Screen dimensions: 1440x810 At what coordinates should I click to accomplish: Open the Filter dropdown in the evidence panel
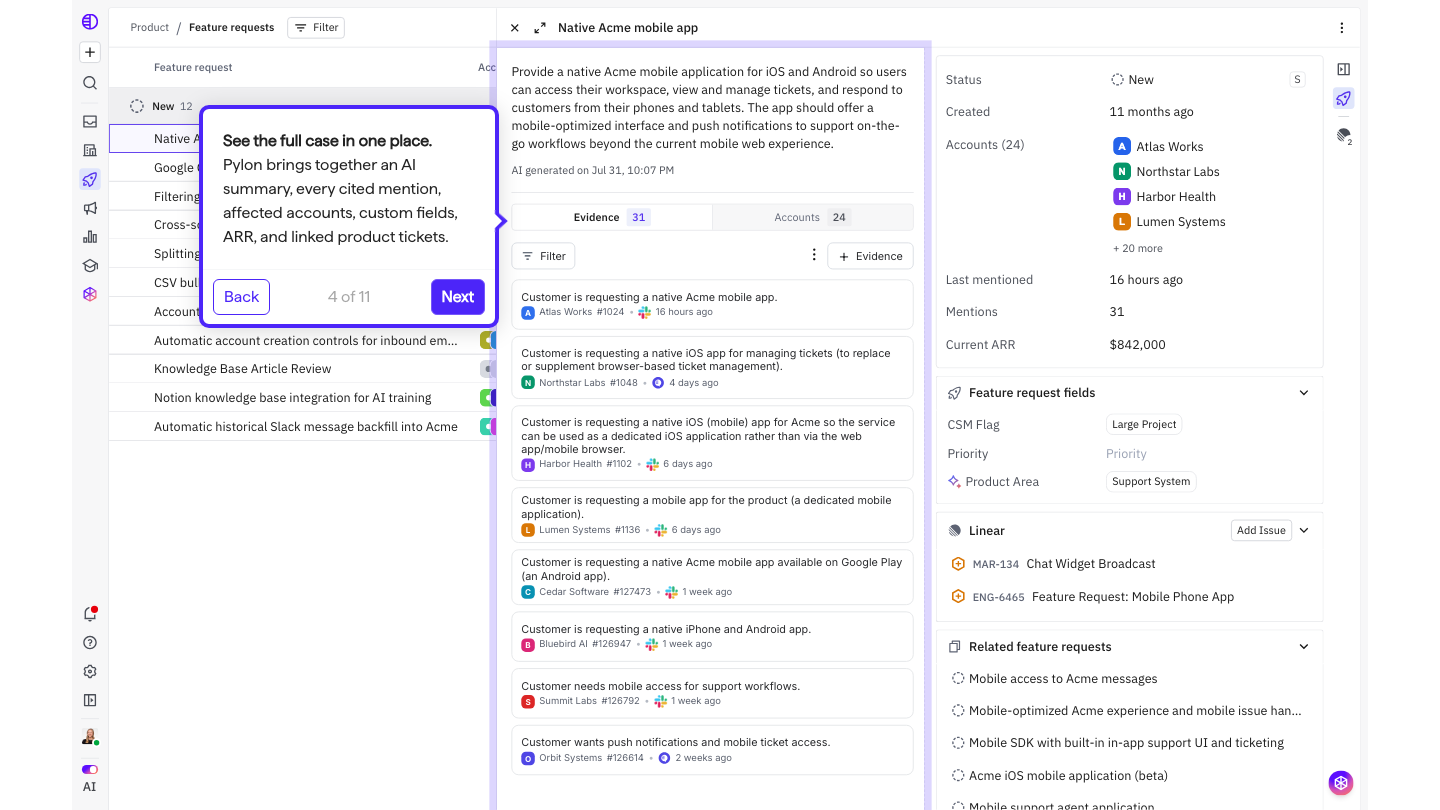pos(543,256)
